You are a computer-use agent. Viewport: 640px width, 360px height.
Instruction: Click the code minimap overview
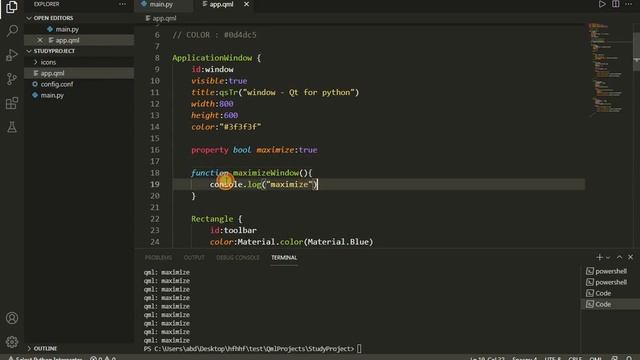tap(608, 69)
